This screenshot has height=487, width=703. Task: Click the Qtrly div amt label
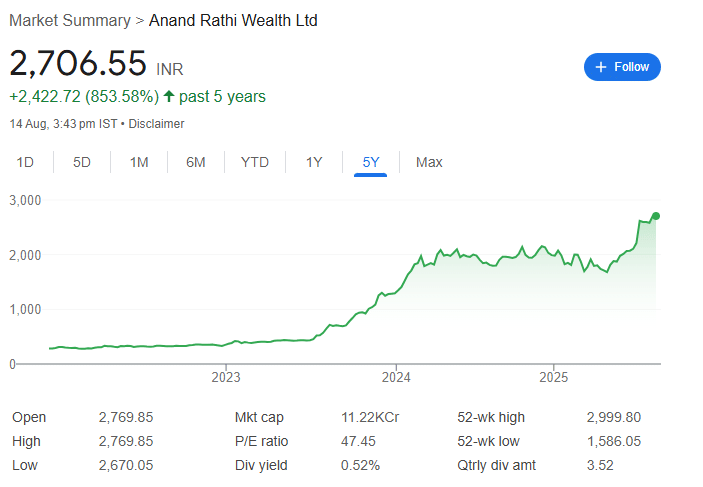(496, 465)
